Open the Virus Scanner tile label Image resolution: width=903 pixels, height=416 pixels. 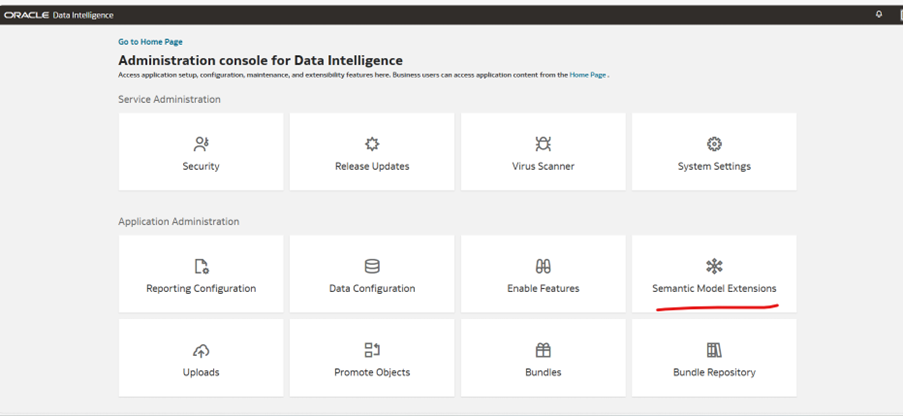click(x=543, y=166)
